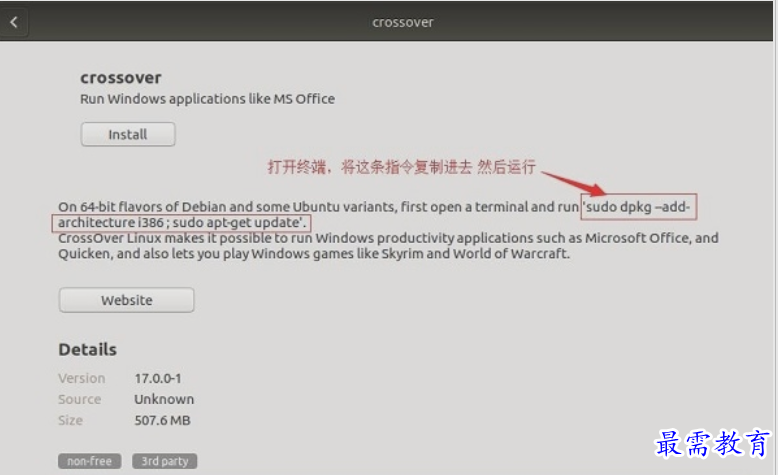The height and width of the screenshot is (475, 778).
Task: Open the crossover Website link button
Action: [127, 300]
